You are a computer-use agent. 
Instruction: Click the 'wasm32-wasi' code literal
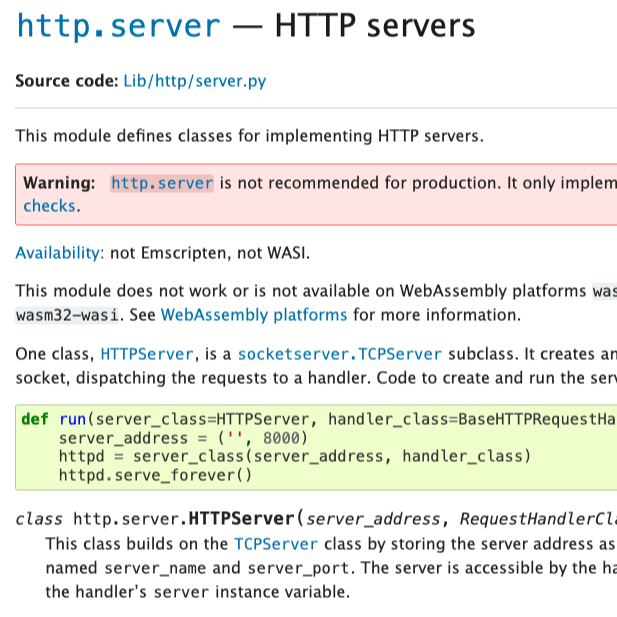point(67,315)
